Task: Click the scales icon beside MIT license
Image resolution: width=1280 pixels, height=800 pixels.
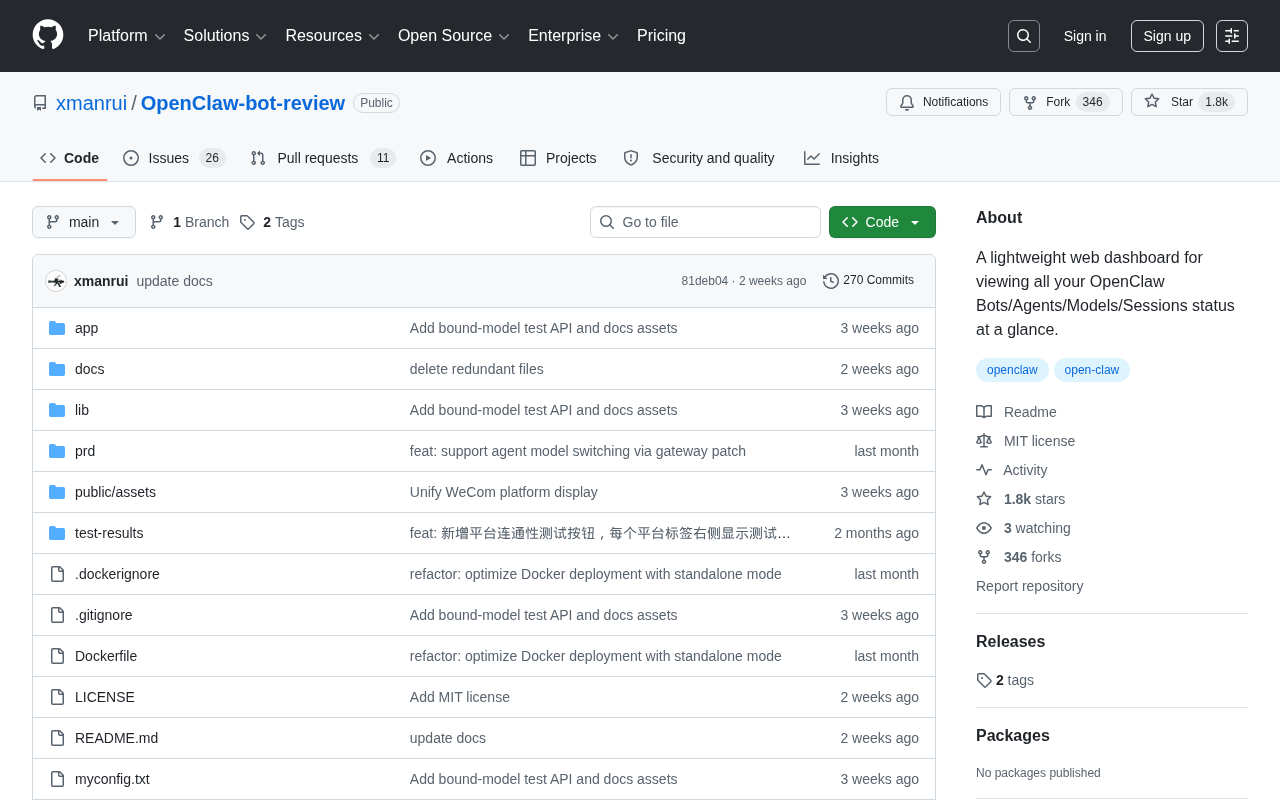Action: (x=984, y=441)
